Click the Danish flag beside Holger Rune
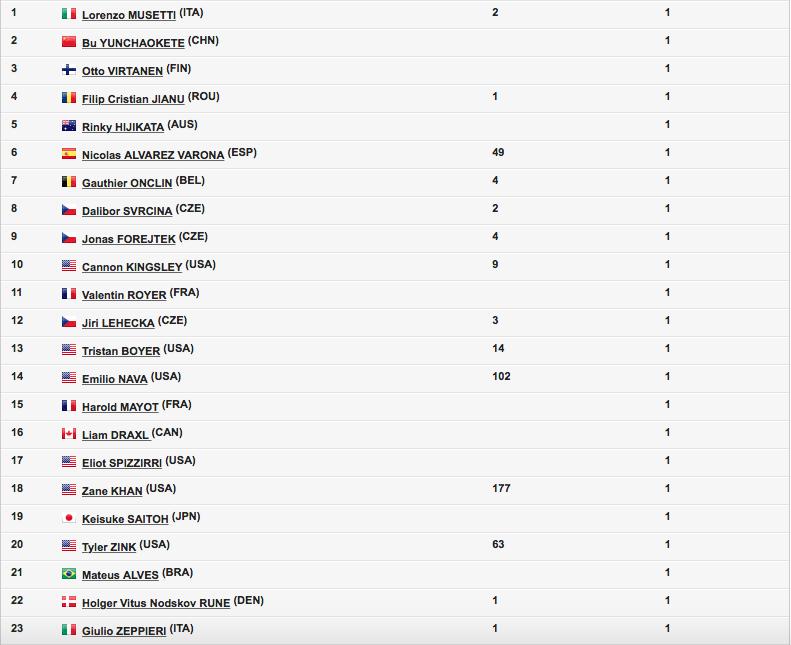Screen dimensions: 791x645 pos(69,601)
